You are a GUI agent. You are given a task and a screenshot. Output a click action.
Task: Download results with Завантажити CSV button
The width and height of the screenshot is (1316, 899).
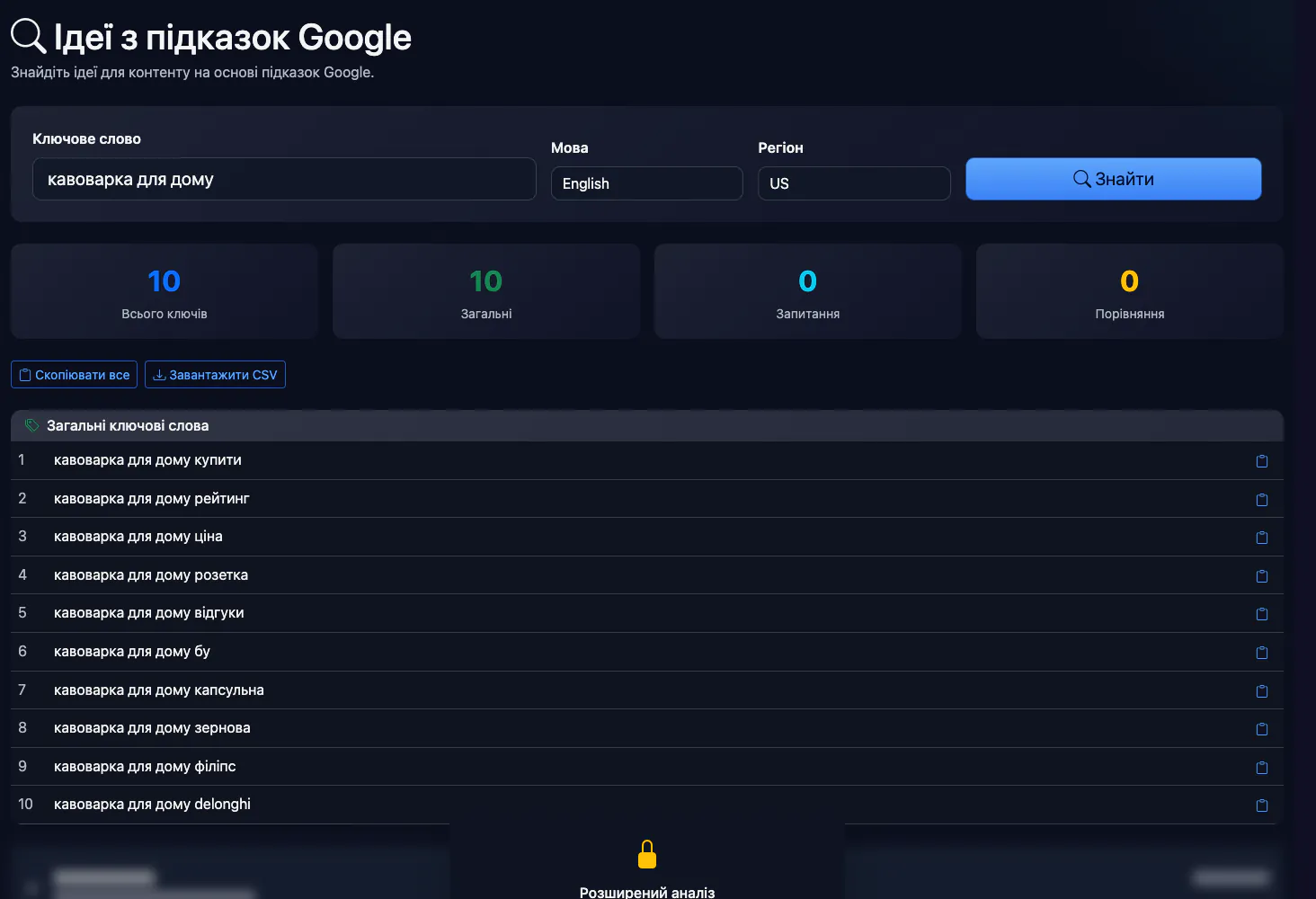tap(215, 375)
